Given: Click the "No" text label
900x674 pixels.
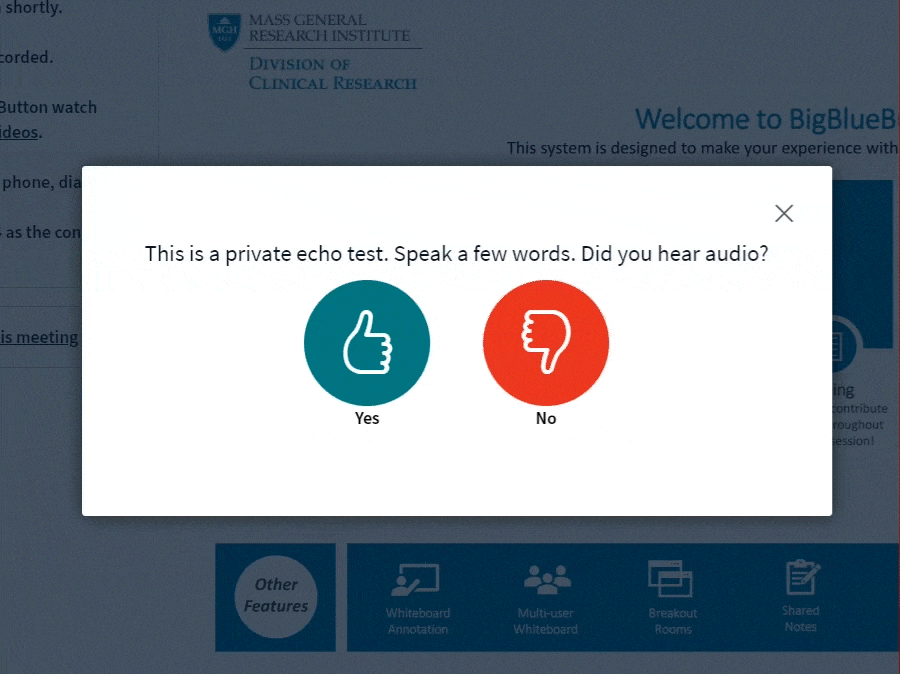Looking at the screenshot, I should click(x=545, y=418).
